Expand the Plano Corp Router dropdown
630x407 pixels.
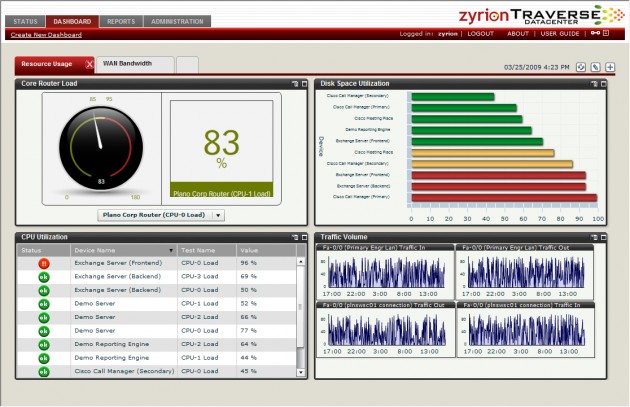(x=219, y=215)
